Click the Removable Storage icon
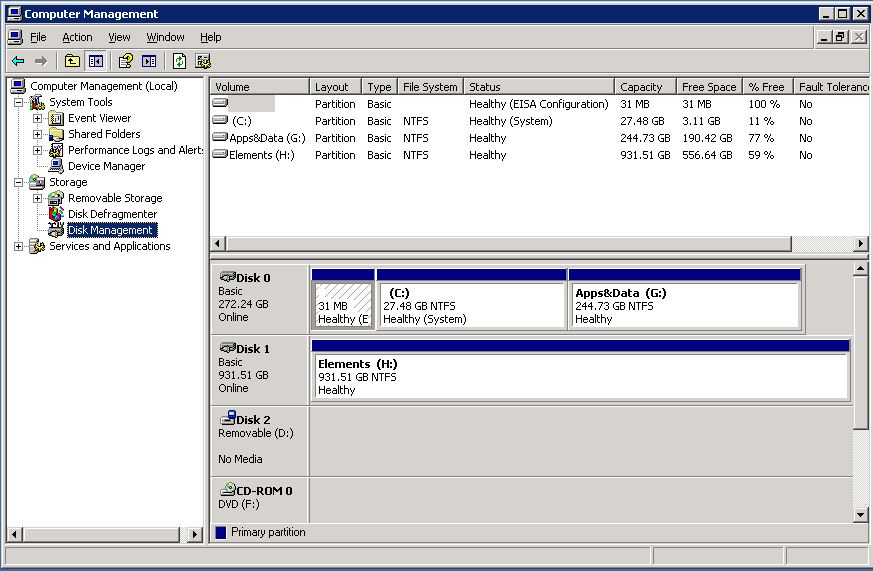 [x=56, y=198]
